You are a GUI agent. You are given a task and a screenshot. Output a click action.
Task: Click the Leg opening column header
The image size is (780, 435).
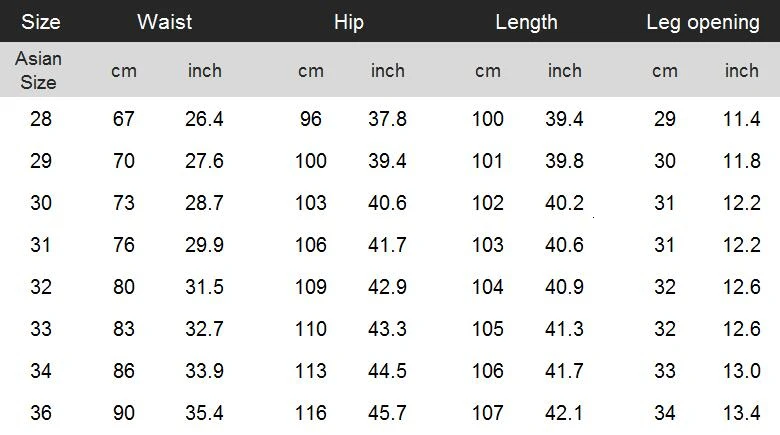(x=703, y=22)
